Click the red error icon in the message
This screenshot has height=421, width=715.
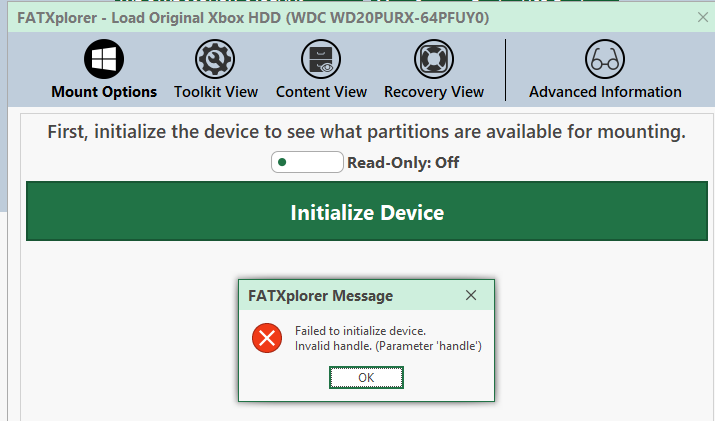point(267,338)
